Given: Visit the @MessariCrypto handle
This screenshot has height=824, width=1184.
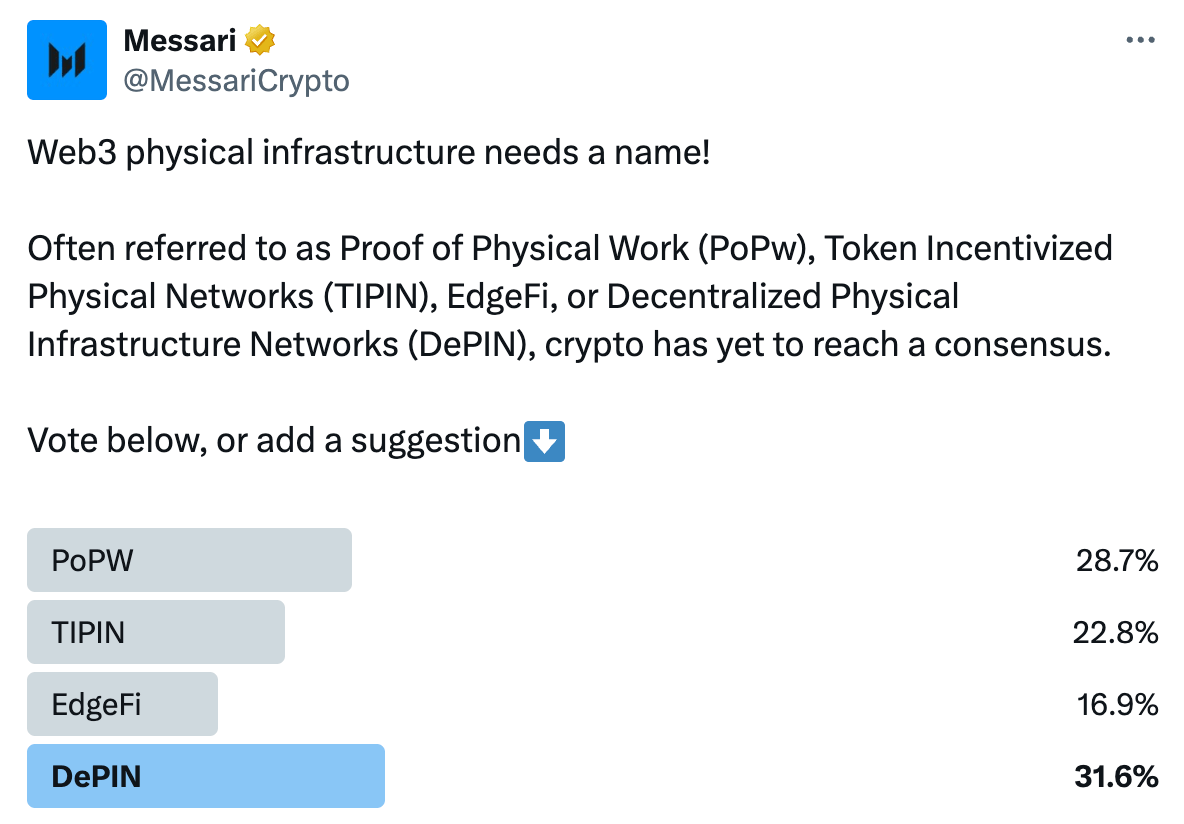Looking at the screenshot, I should (x=236, y=80).
